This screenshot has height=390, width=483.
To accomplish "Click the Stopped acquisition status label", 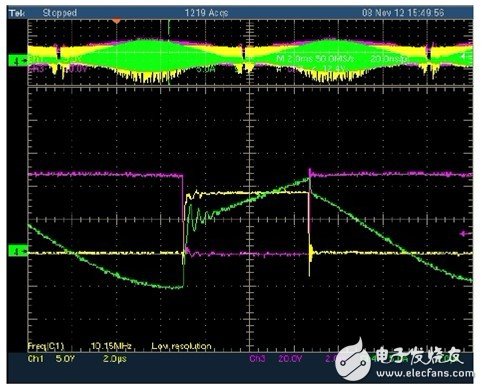I will [x=60, y=13].
